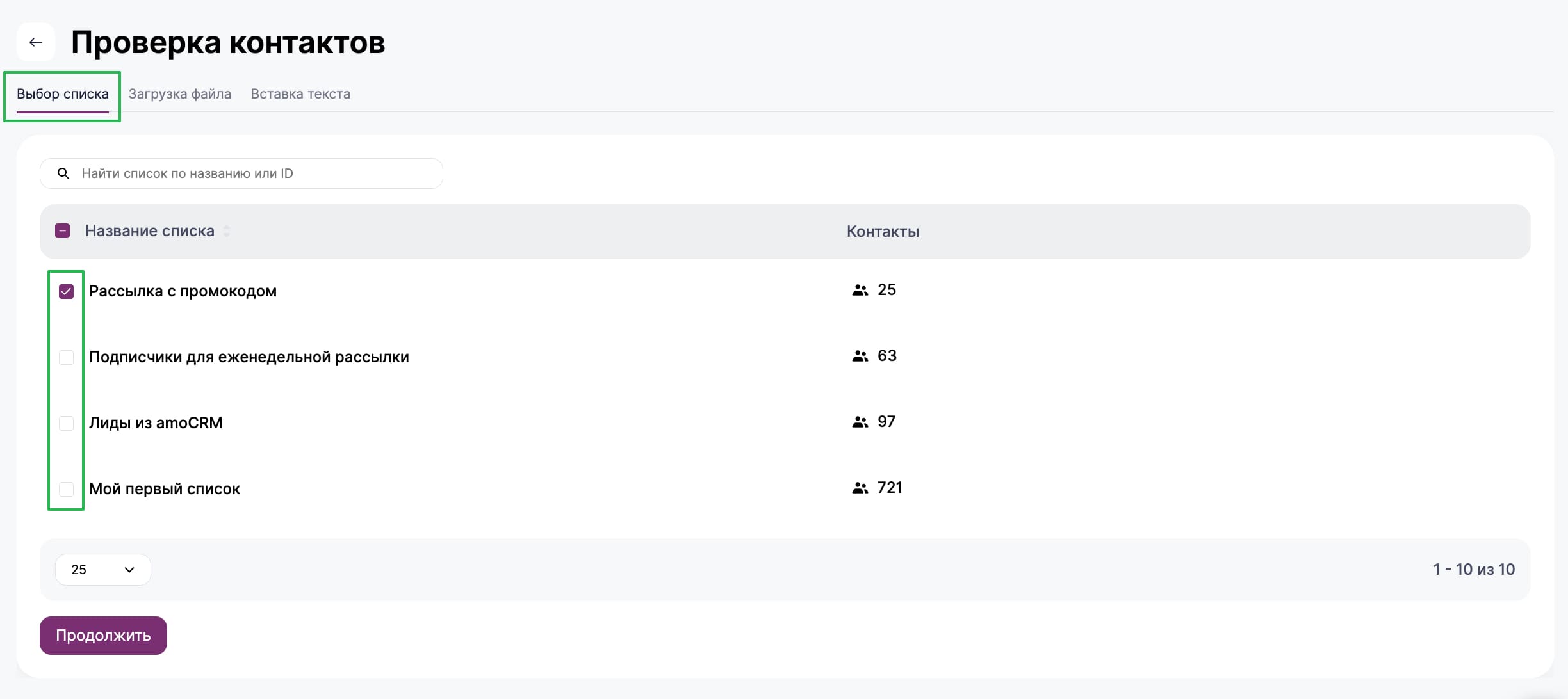Click the search magnifier icon

63,173
